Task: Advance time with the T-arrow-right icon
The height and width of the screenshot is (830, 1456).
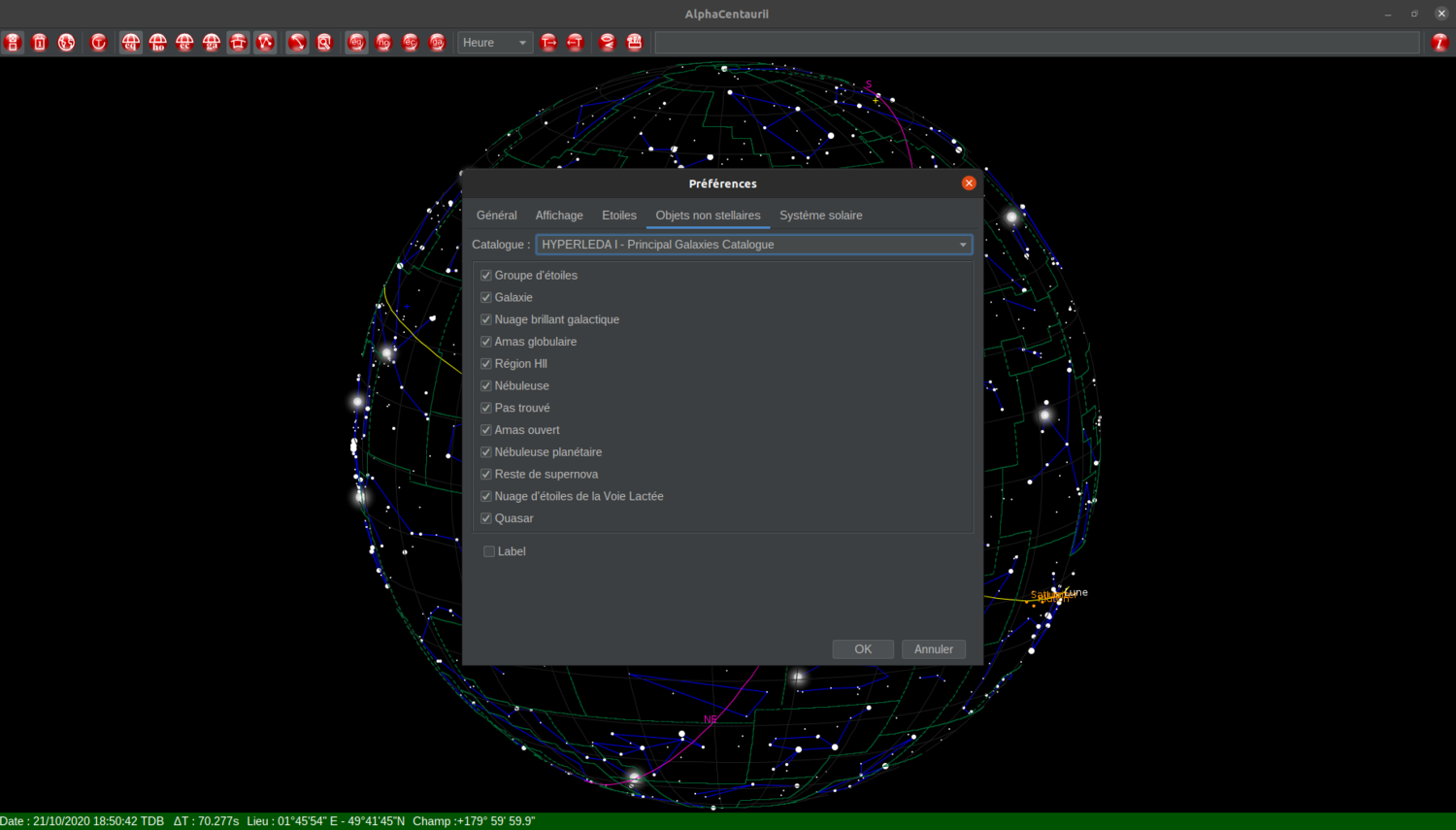Action: (548, 42)
